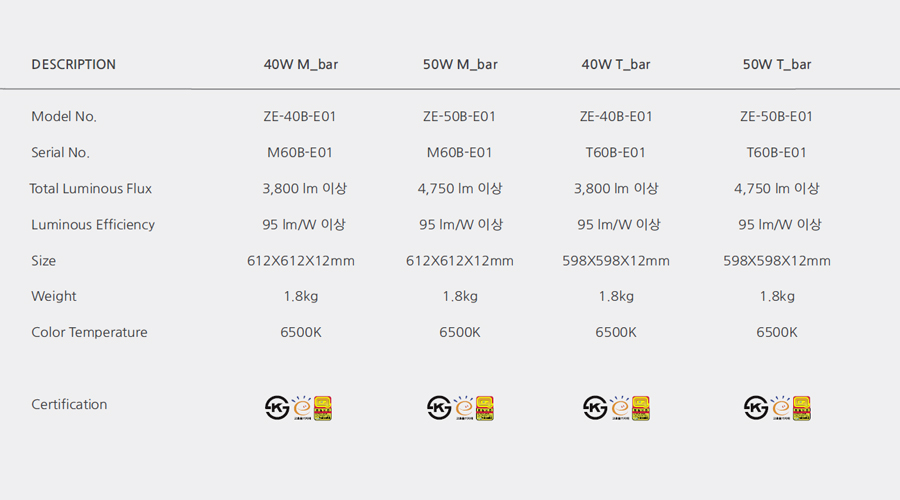Click the KC mark under 50W T_bar
Viewport: 900px width, 500px height.
point(756,408)
